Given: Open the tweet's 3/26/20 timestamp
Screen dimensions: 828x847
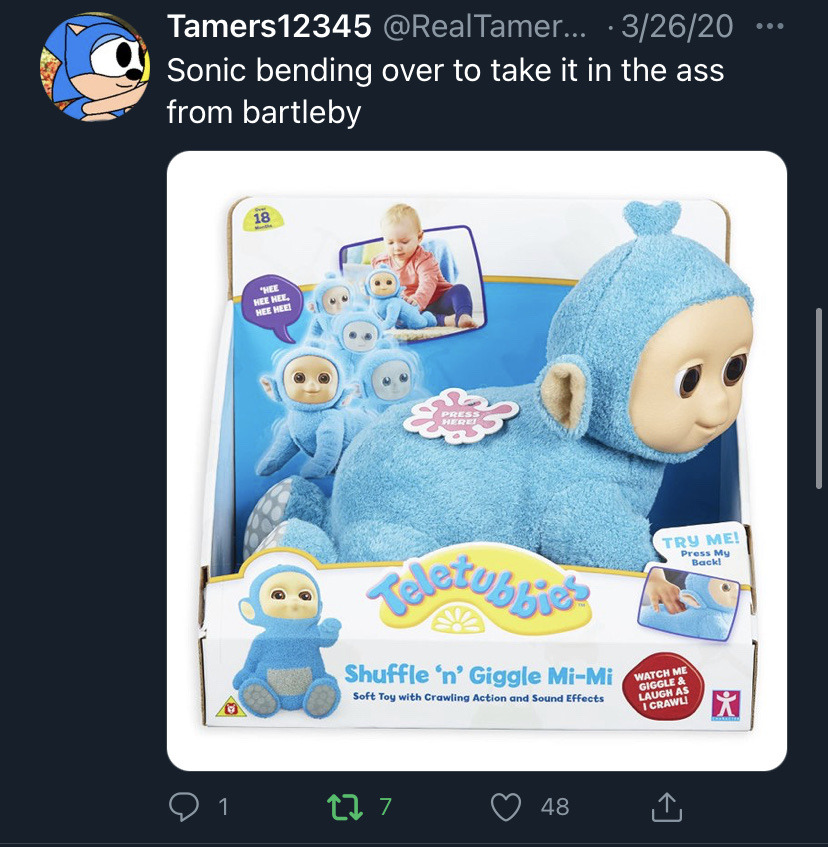Looking at the screenshot, I should [677, 27].
